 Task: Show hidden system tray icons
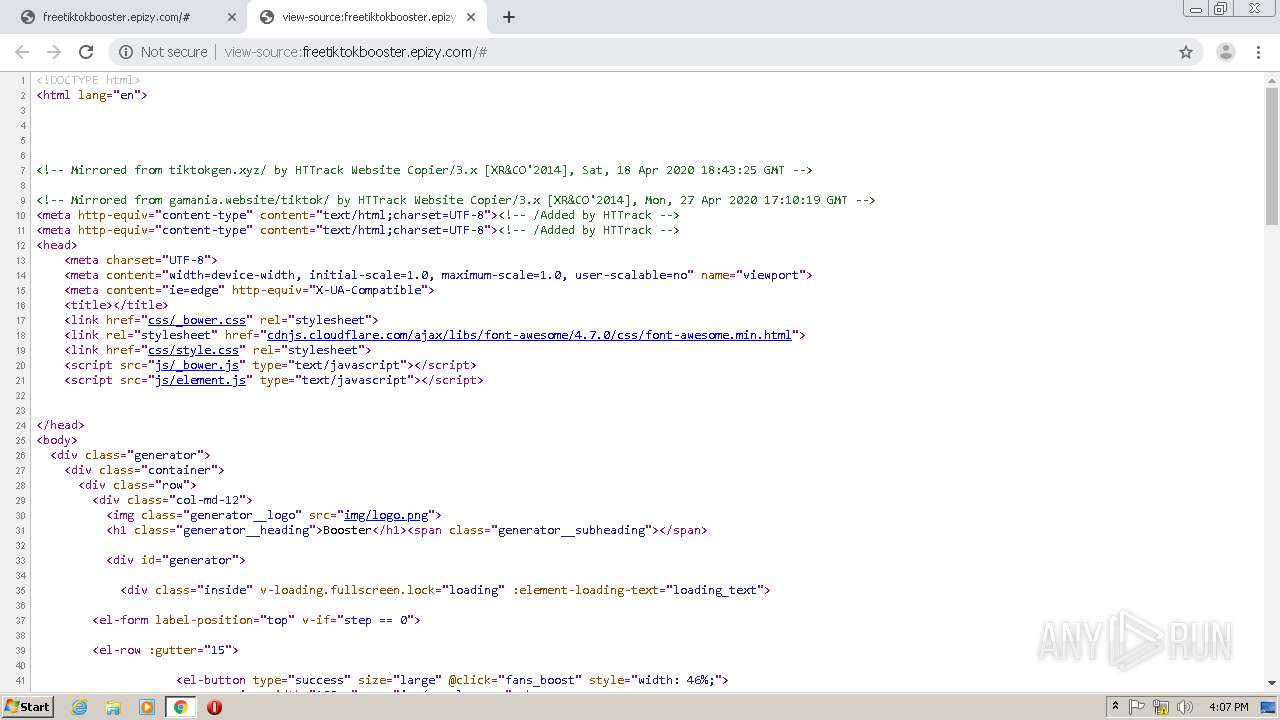coord(1116,707)
